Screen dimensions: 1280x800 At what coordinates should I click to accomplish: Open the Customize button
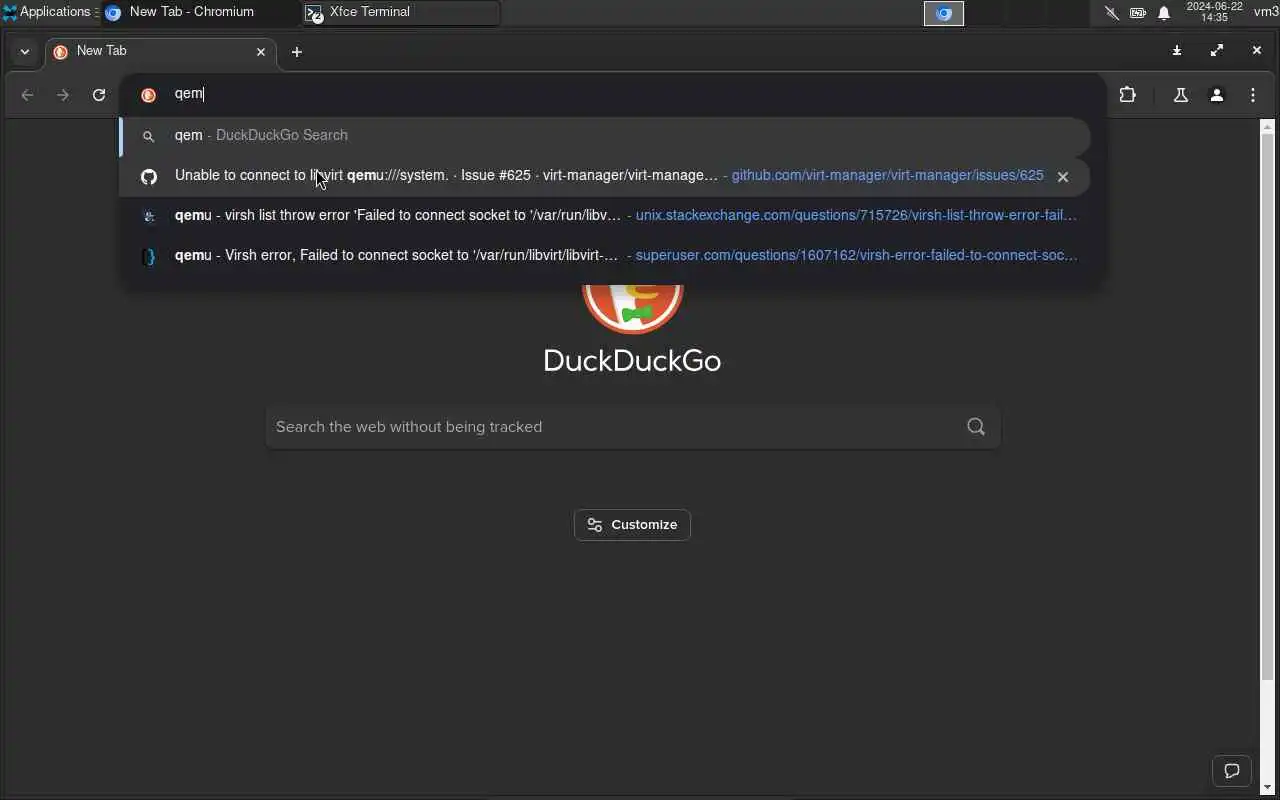632,525
